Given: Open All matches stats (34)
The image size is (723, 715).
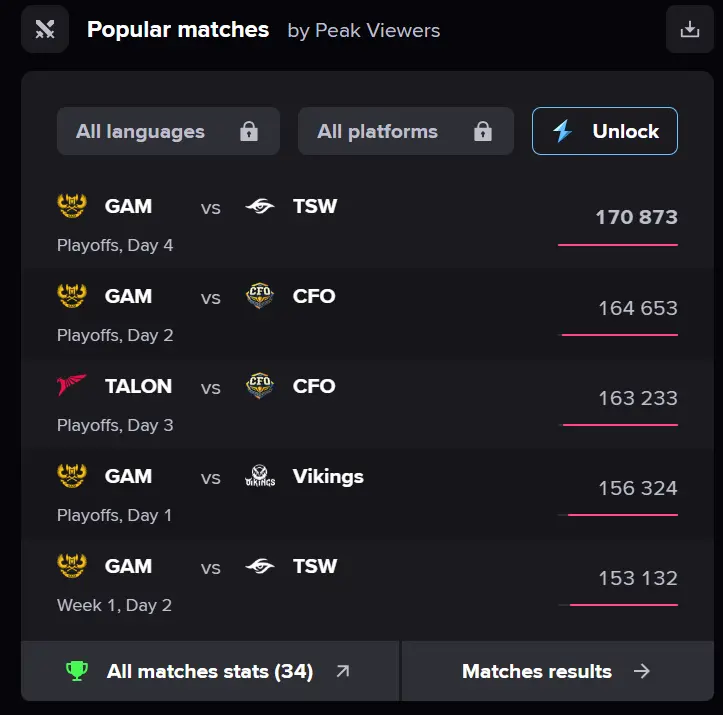Looking at the screenshot, I should (210, 671).
